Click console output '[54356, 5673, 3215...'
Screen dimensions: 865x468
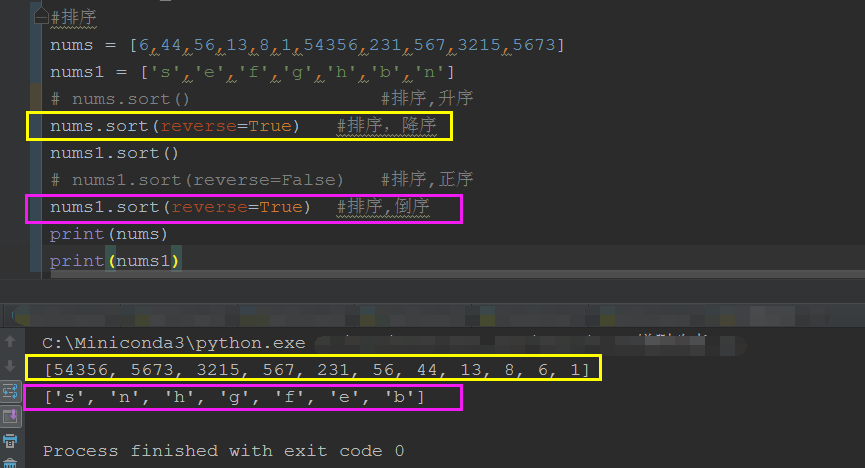[317, 370]
